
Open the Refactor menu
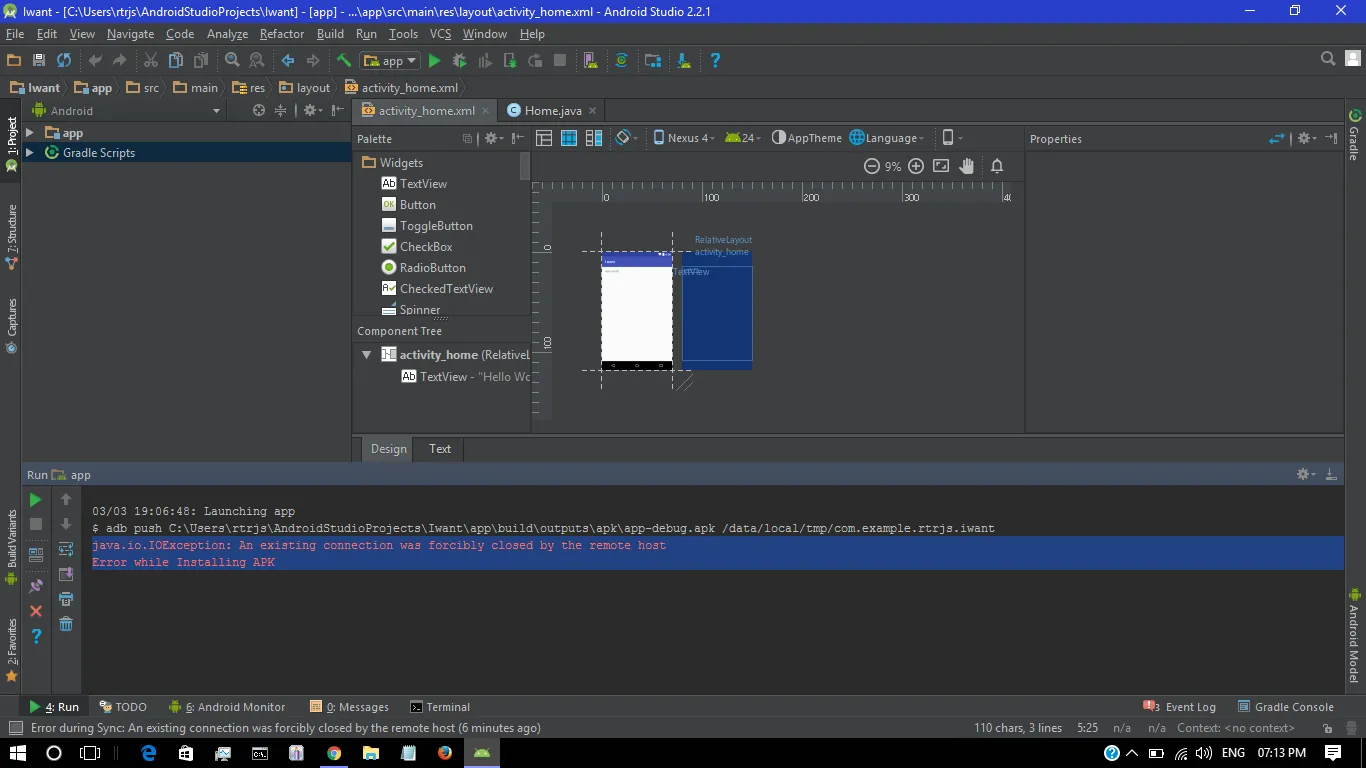coord(282,34)
